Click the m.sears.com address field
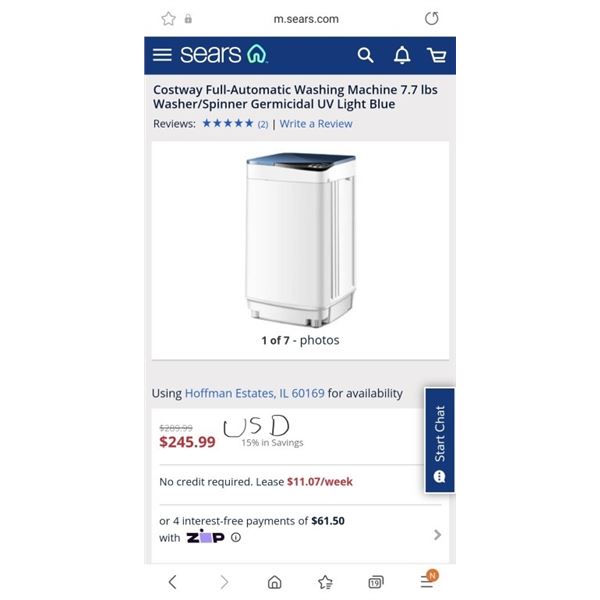Image resolution: width=600 pixels, height=600 pixels. pyautogui.click(x=306, y=19)
